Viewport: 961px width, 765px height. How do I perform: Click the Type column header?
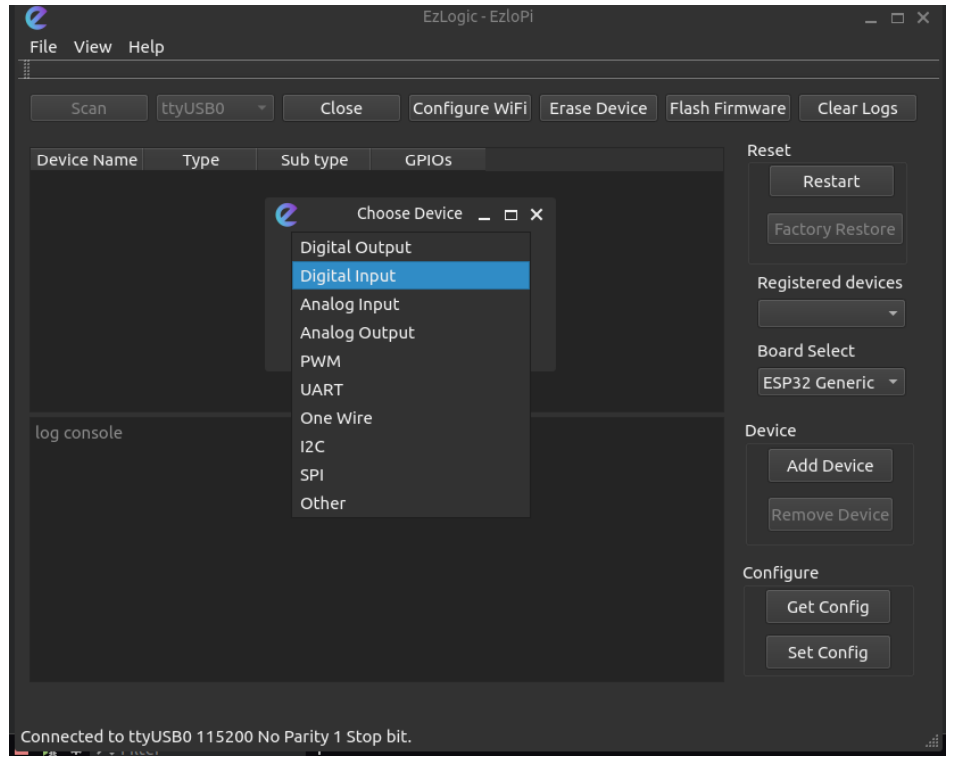point(200,160)
